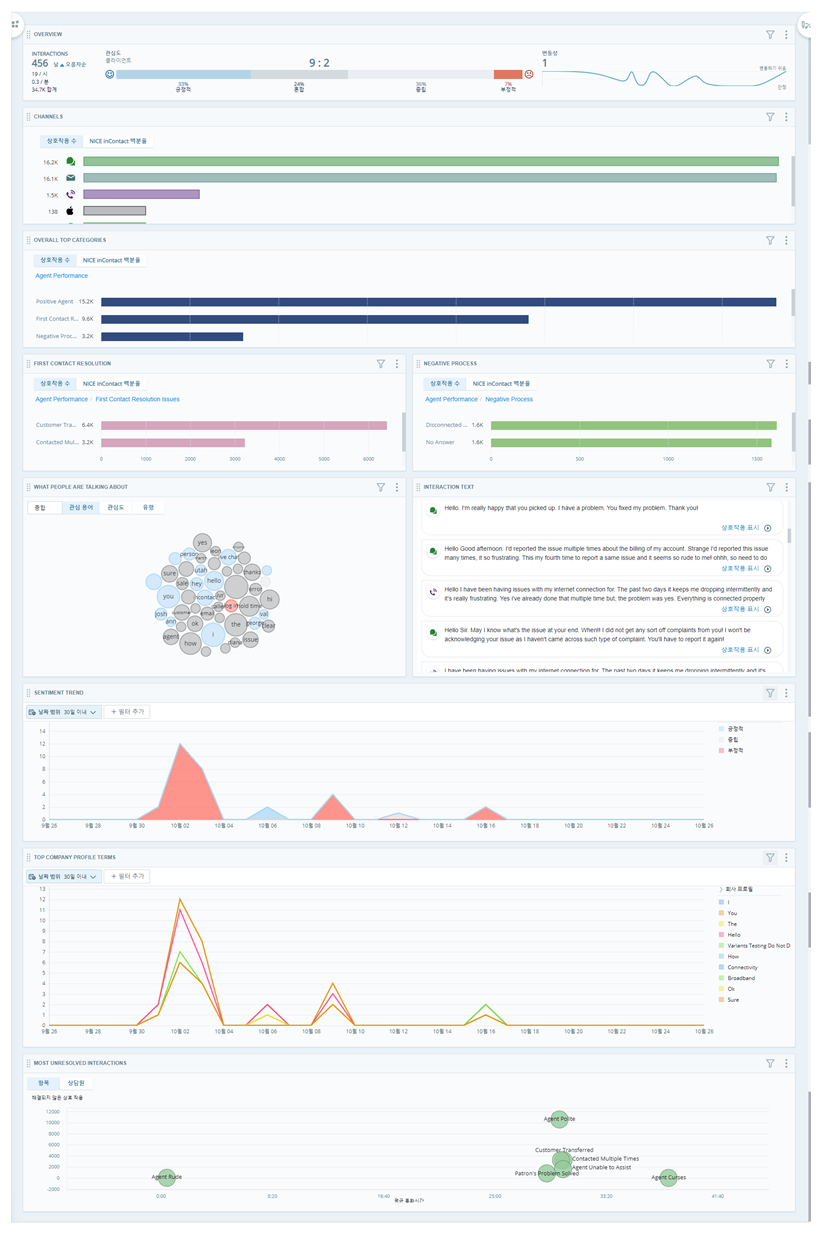The image size is (823, 1235).
Task: Click 필터 추가 button in Sentiment Trend
Action: (x=127, y=712)
